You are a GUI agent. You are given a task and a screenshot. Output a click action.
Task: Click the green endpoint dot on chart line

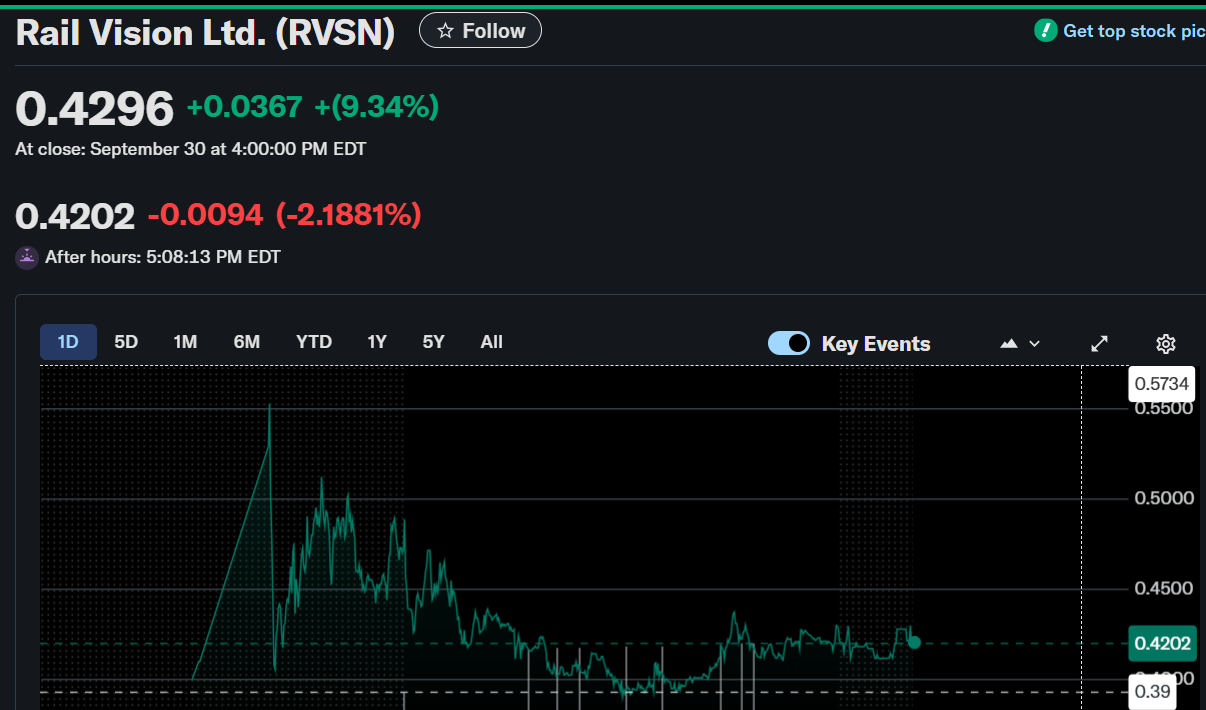(914, 642)
